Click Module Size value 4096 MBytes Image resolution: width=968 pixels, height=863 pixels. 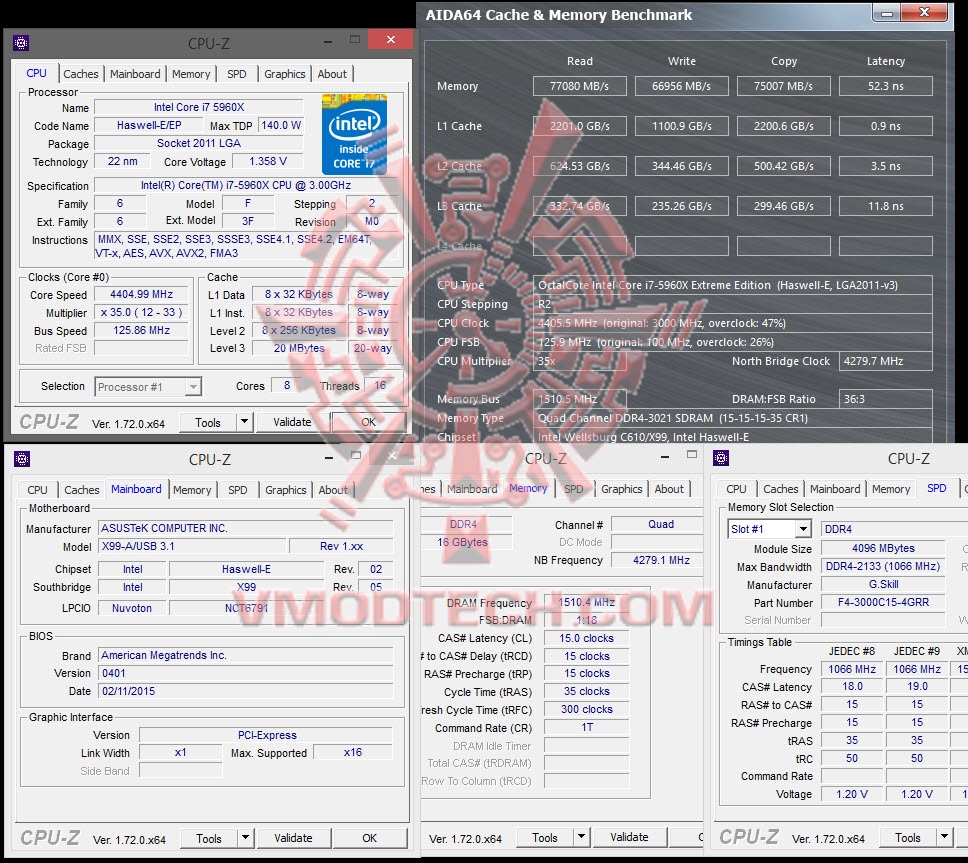click(x=883, y=548)
